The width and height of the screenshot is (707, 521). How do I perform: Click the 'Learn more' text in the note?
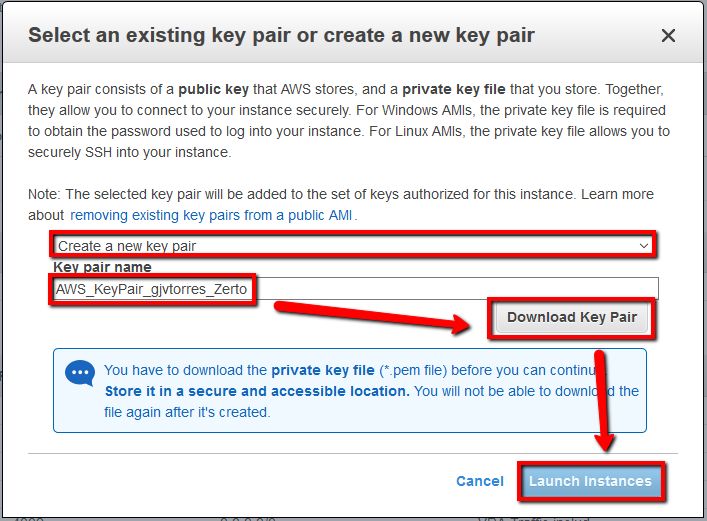coord(617,194)
